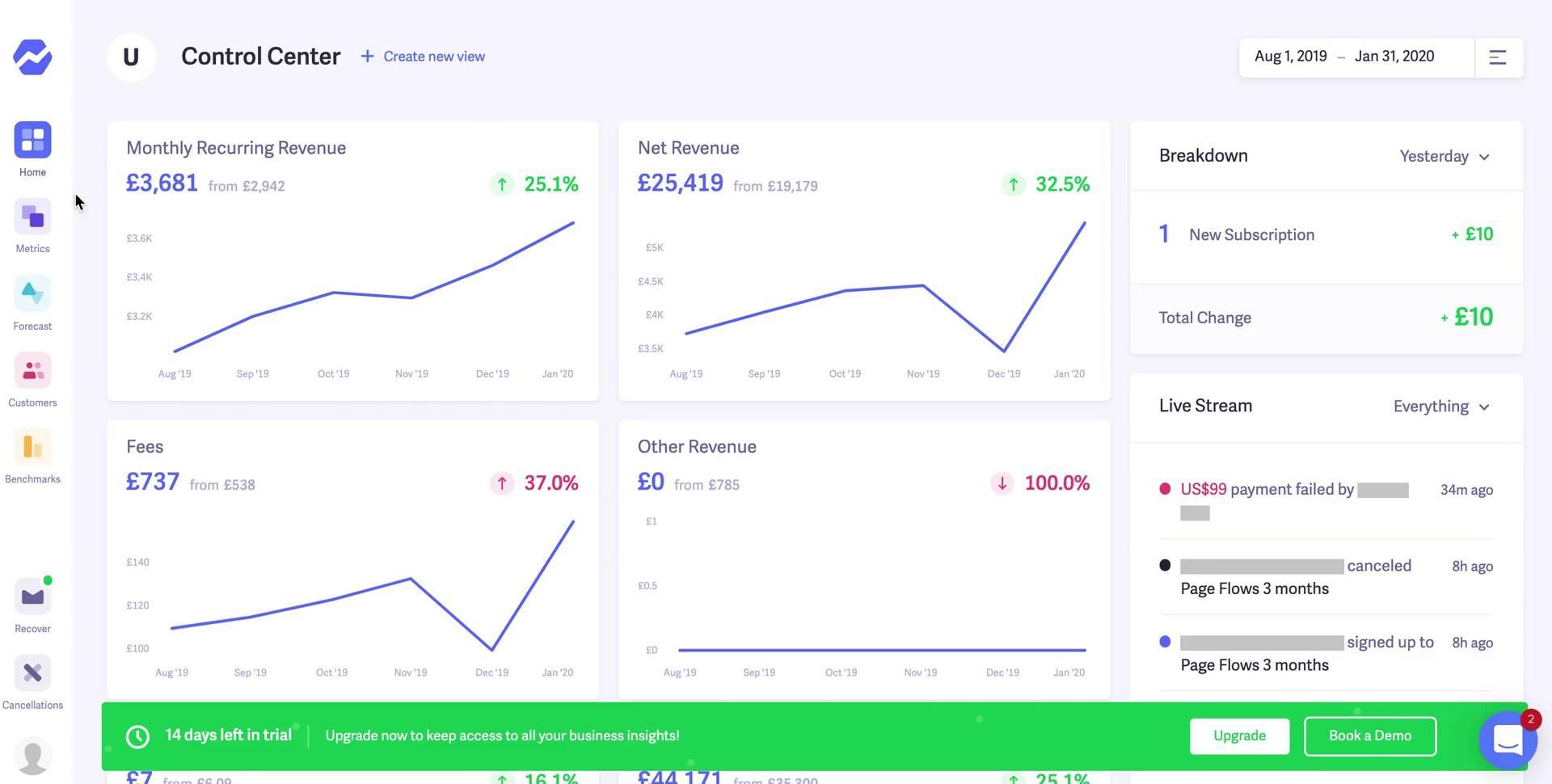This screenshot has height=784, width=1552.
Task: Expand the Live Stream Everything dropdown
Action: 1440,407
